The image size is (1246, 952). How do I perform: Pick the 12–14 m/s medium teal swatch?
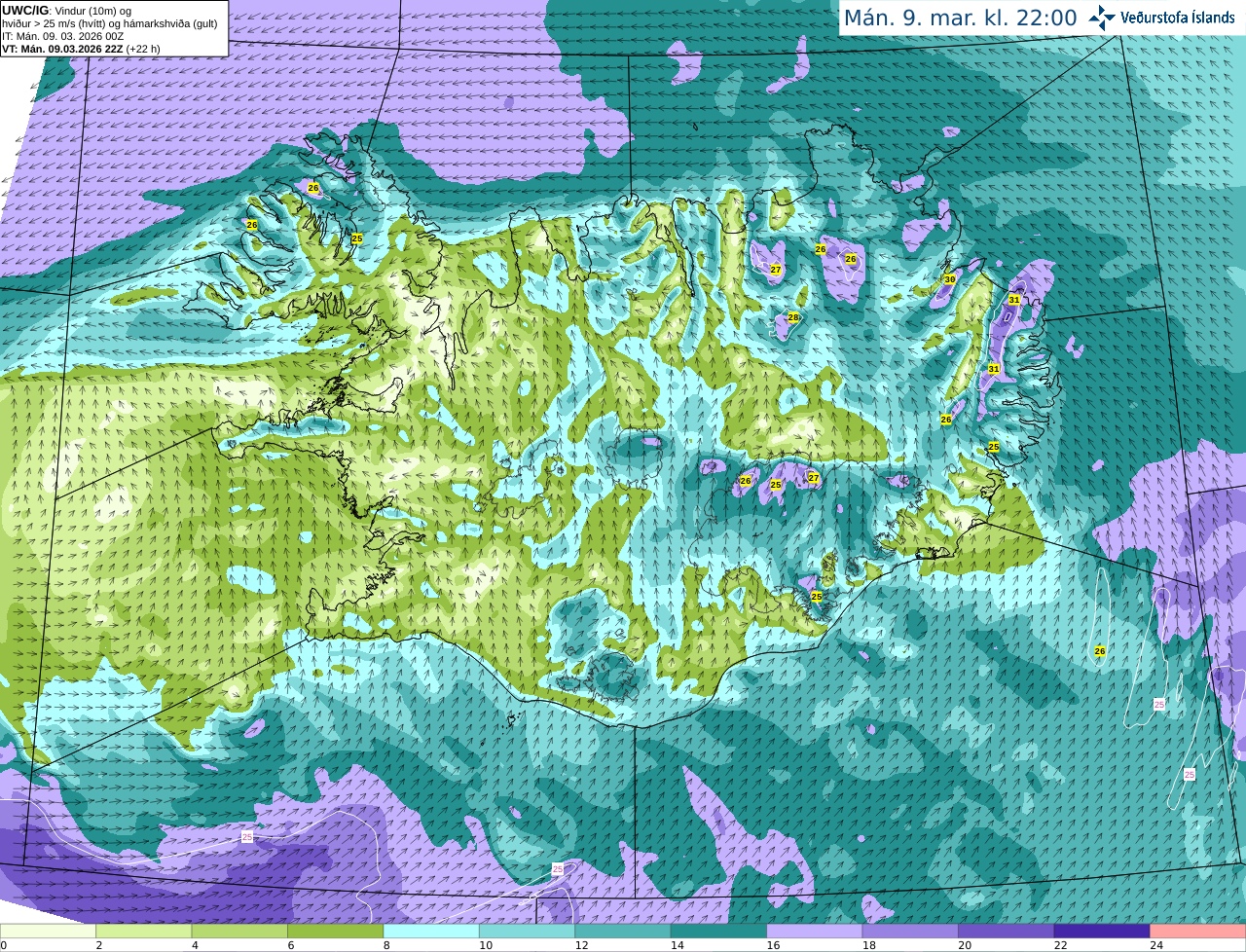pyautogui.click(x=623, y=931)
